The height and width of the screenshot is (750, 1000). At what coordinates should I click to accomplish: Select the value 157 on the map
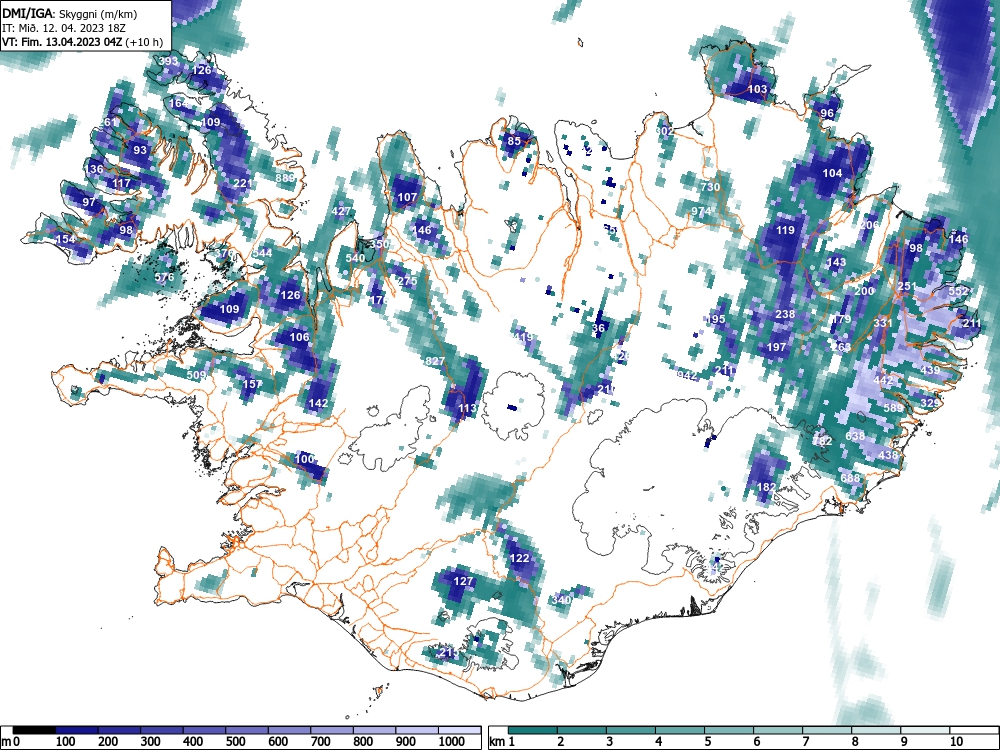click(253, 384)
